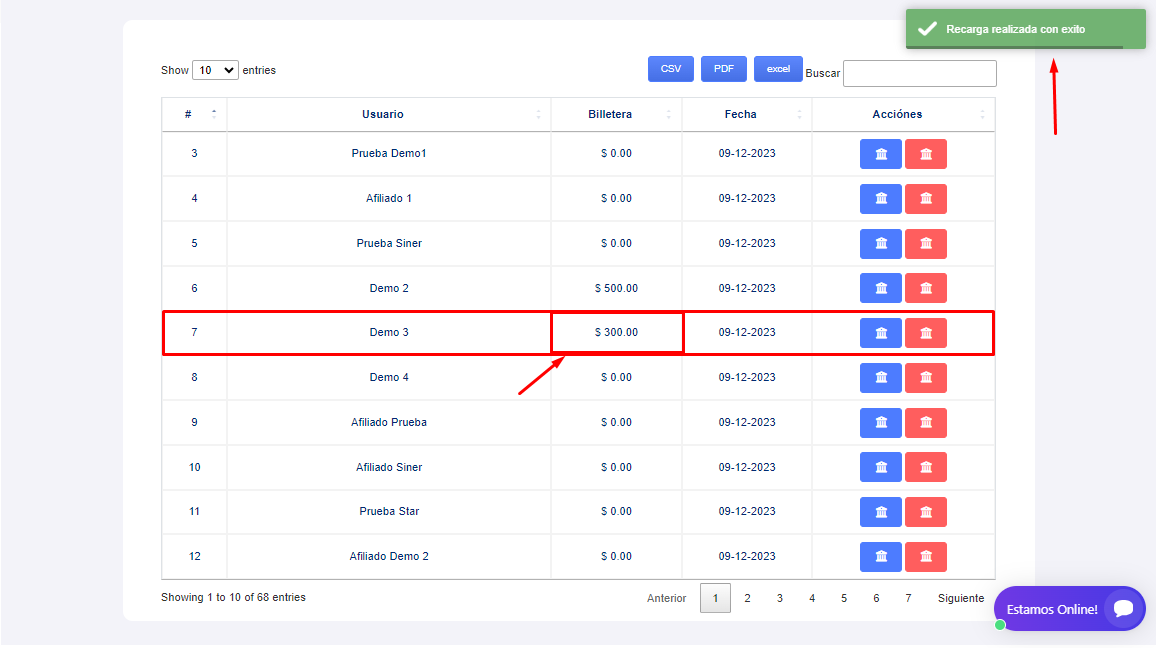This screenshot has width=1156, height=648.
Task: Click blue bank icon for Afiliado Demo 2
Action: [x=880, y=557]
